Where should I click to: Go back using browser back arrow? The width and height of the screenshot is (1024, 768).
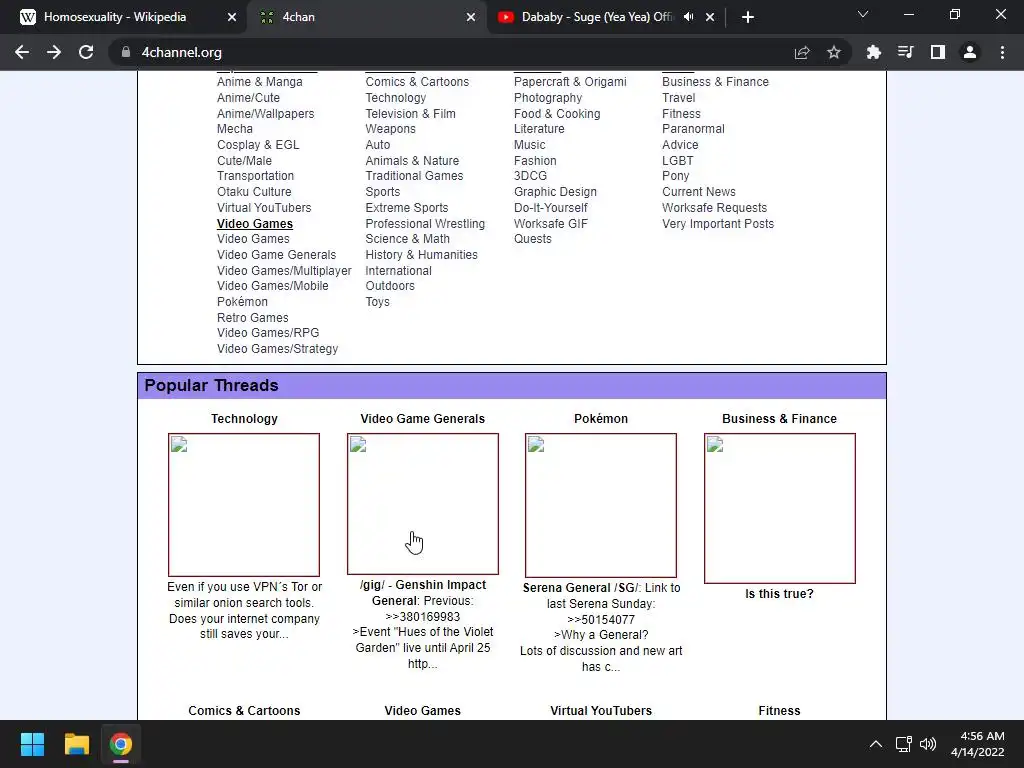pos(22,52)
